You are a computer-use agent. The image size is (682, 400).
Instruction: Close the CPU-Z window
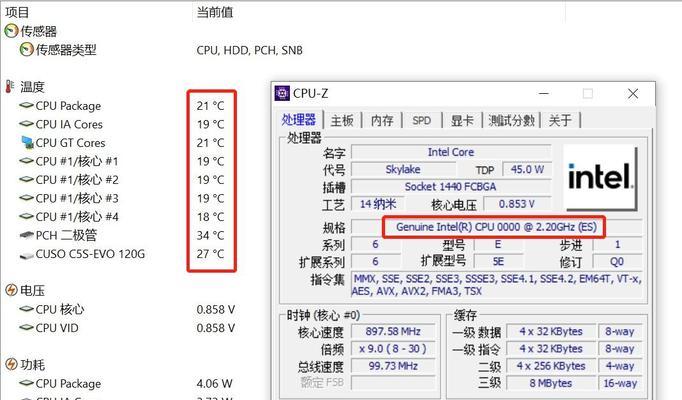point(633,93)
